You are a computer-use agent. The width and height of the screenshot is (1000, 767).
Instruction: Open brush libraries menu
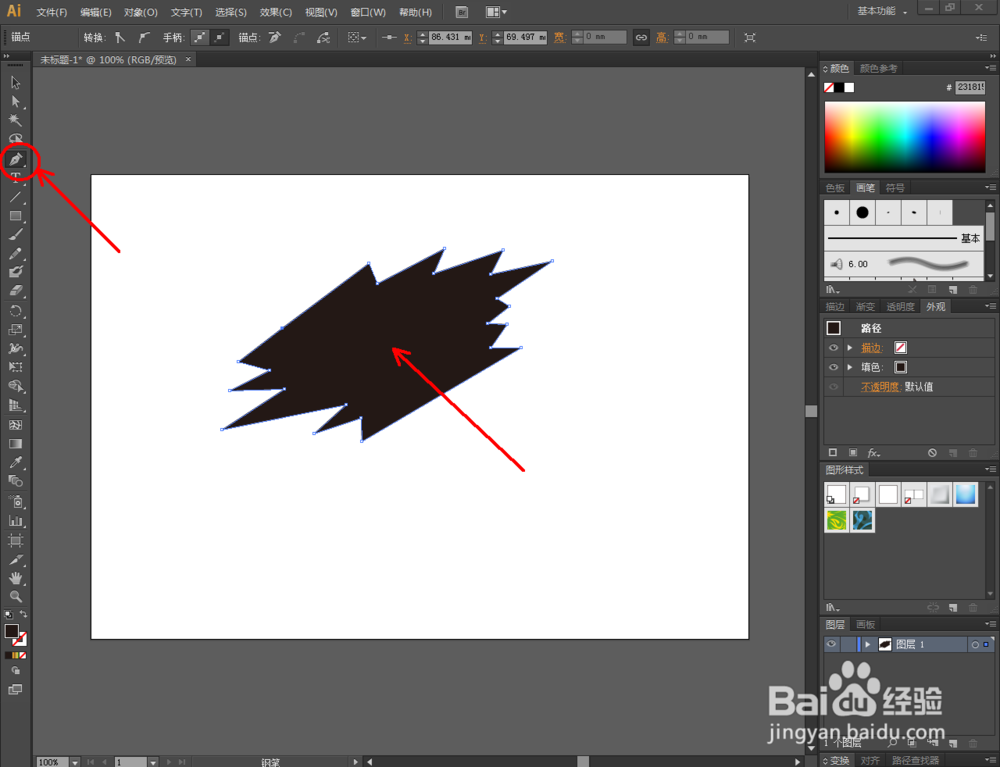832,290
